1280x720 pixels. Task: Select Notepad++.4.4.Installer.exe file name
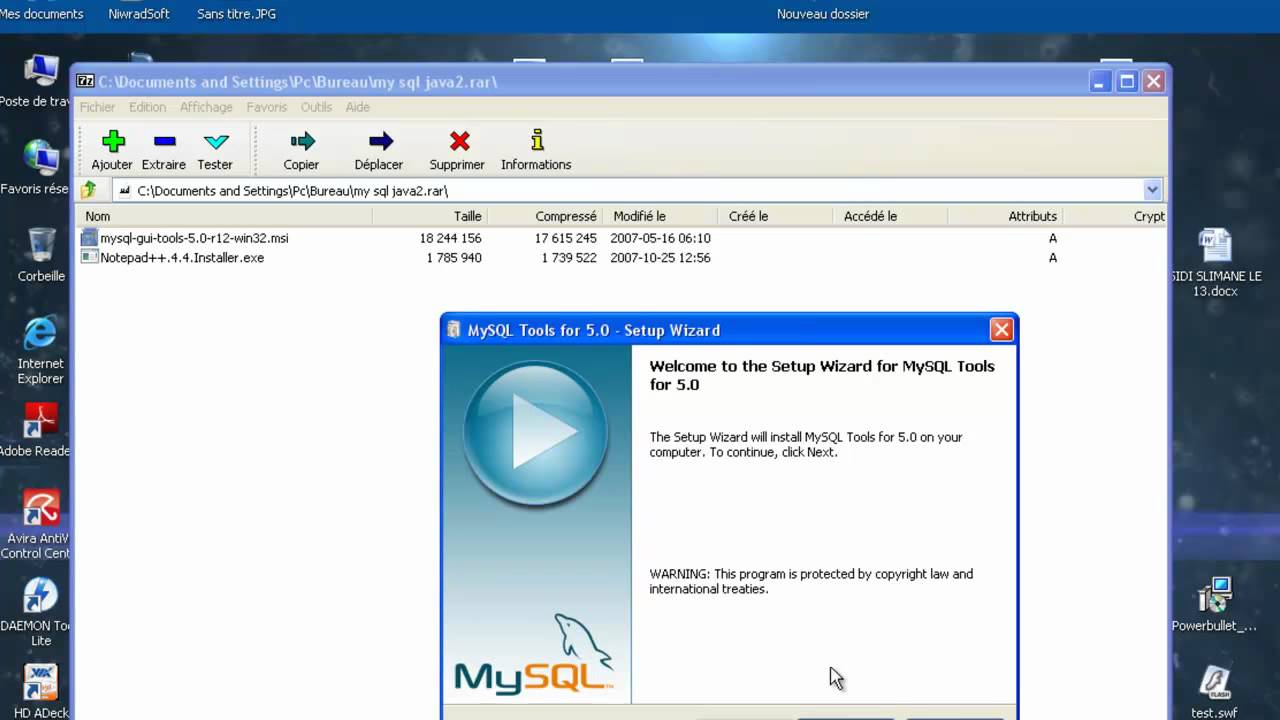pos(182,257)
